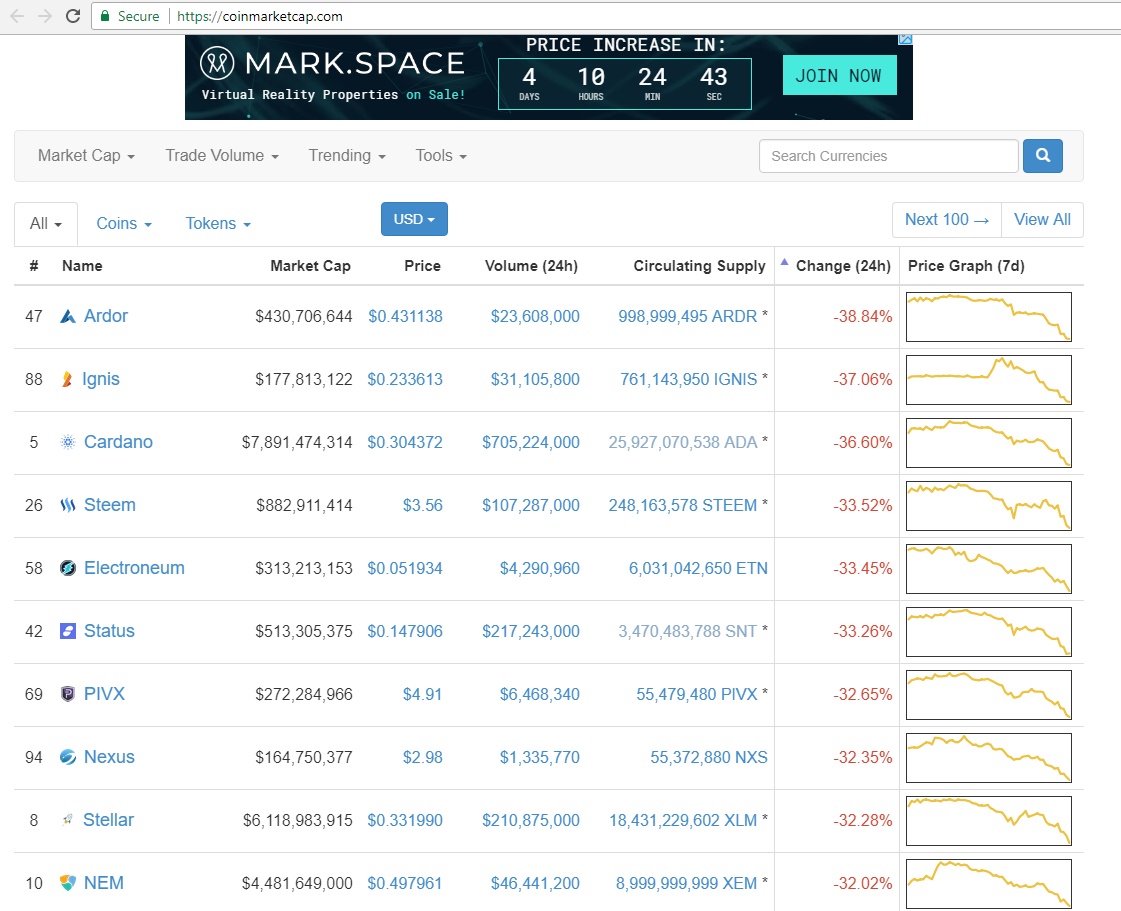Image resolution: width=1121 pixels, height=911 pixels.
Task: Open Ignis 7-day price graph
Action: pos(989,380)
